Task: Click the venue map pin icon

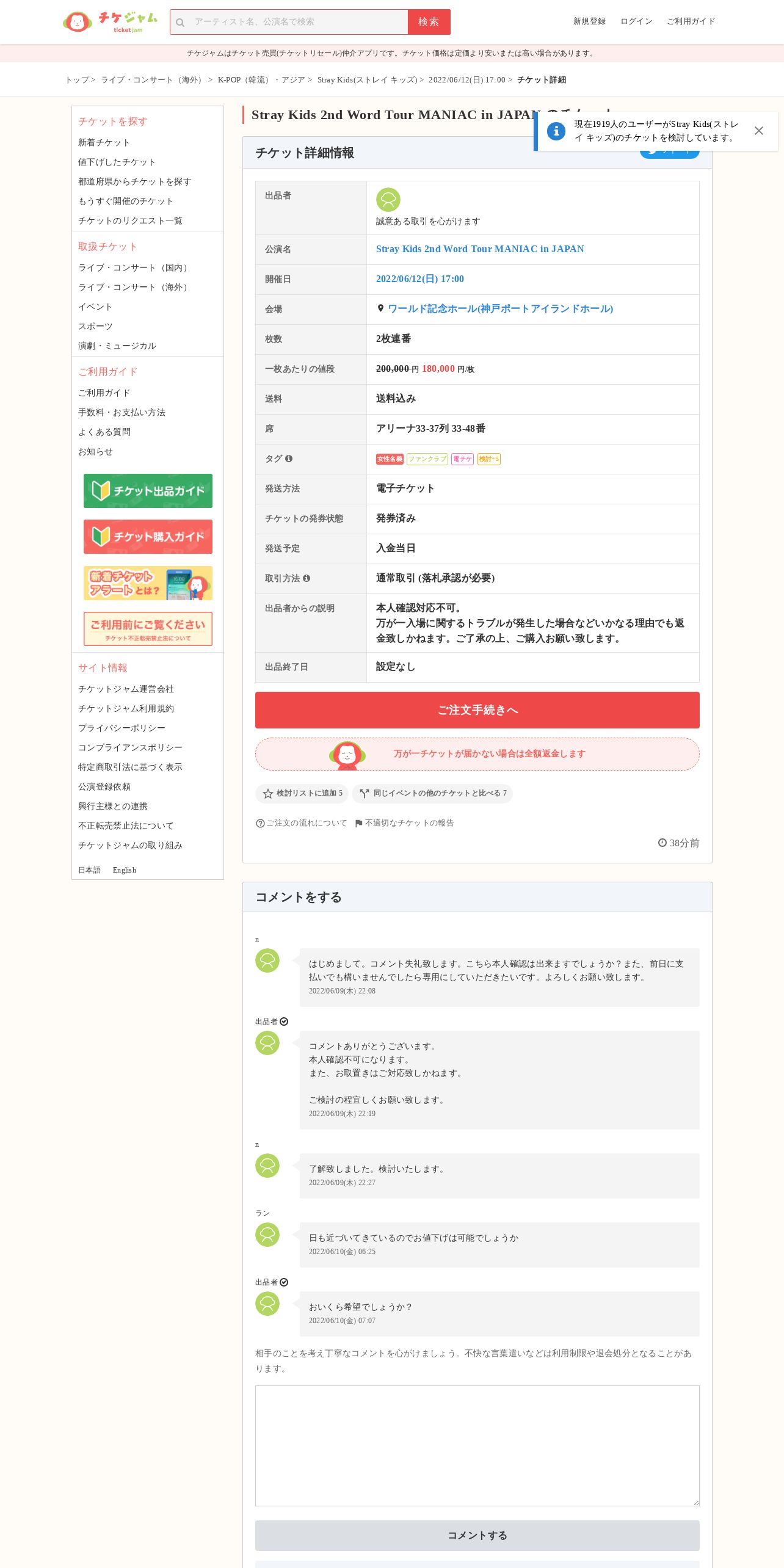Action: [x=380, y=308]
